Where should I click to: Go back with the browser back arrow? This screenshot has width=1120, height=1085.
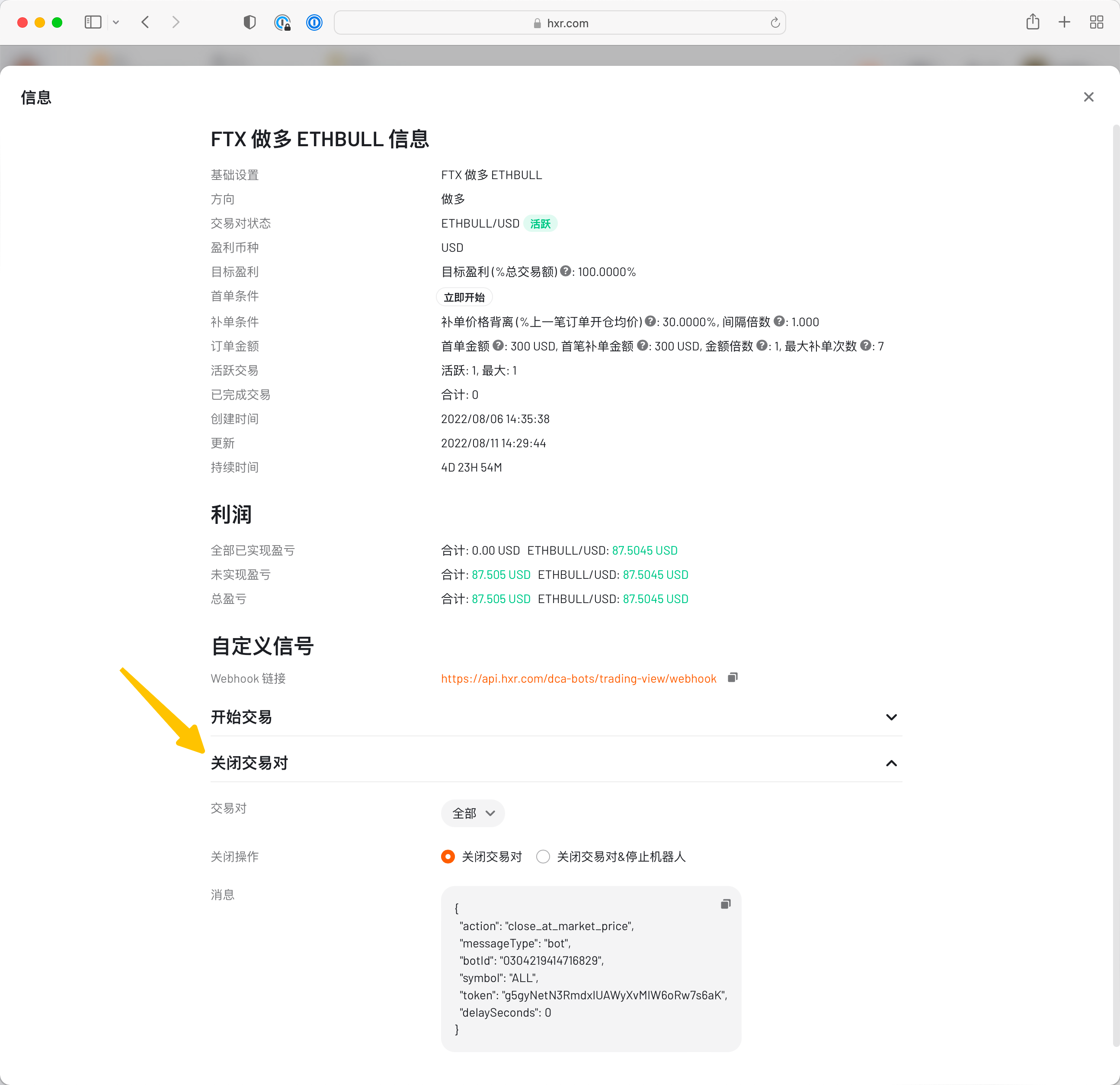pyautogui.click(x=145, y=23)
